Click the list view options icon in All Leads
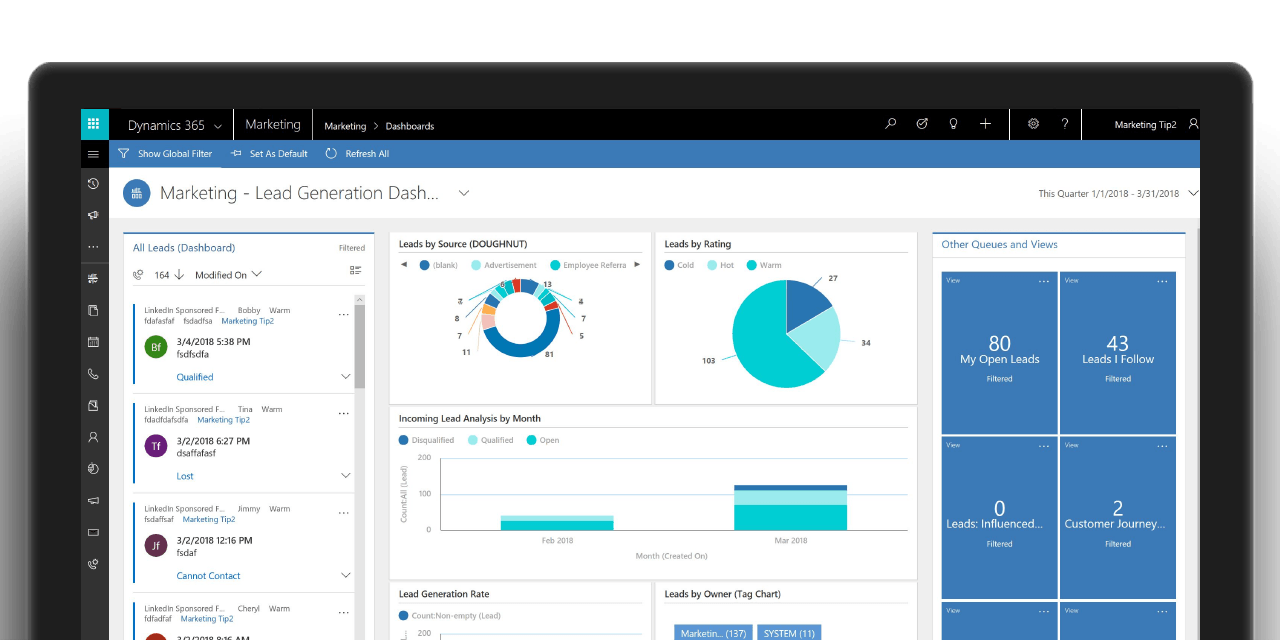 pyautogui.click(x=355, y=270)
